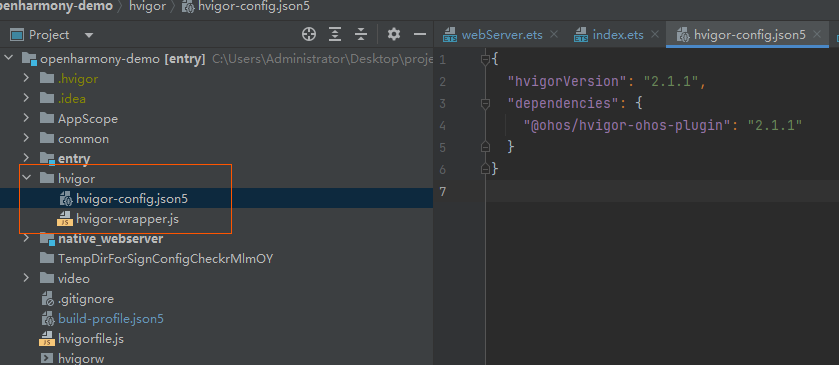Select the TempDirForSignConfigCheckrMlmOY folder
The image size is (839, 365).
[165, 258]
